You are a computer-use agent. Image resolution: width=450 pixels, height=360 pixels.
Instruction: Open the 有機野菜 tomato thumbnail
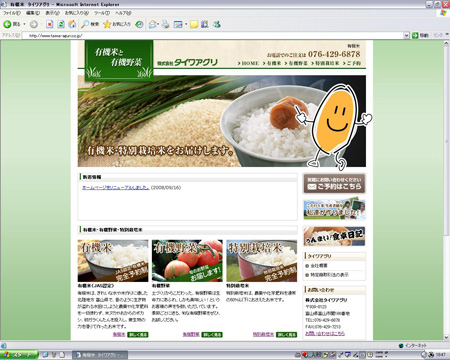pyautogui.click(x=187, y=261)
